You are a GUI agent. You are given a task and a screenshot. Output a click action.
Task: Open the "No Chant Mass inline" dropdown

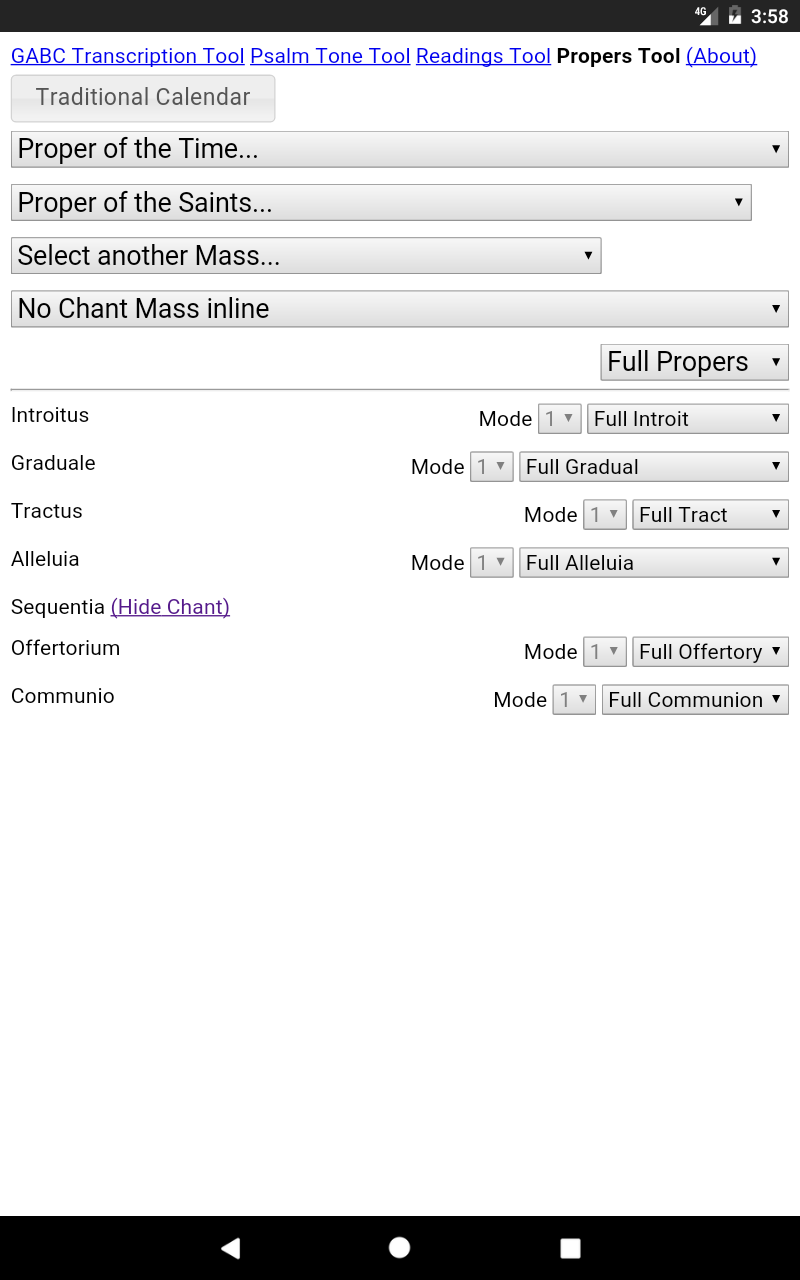(x=400, y=308)
